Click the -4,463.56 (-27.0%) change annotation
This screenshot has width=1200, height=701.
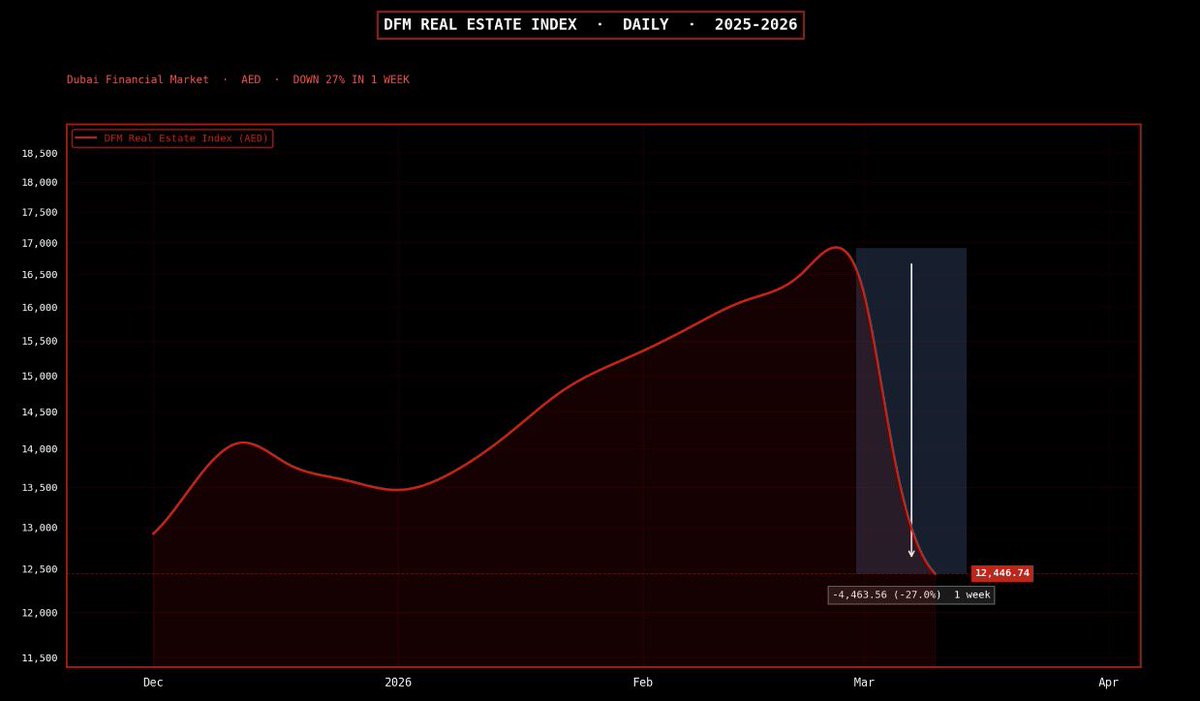(911, 595)
